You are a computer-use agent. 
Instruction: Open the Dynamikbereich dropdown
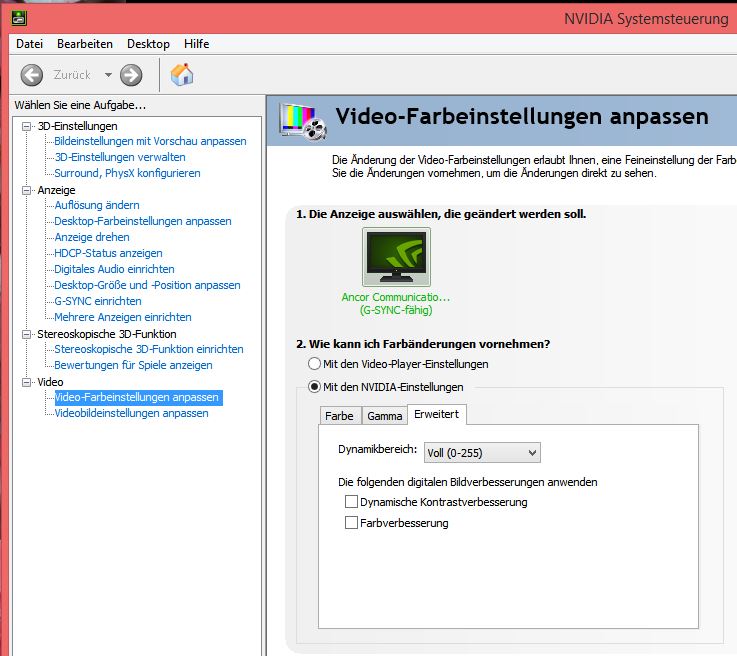[x=482, y=453]
